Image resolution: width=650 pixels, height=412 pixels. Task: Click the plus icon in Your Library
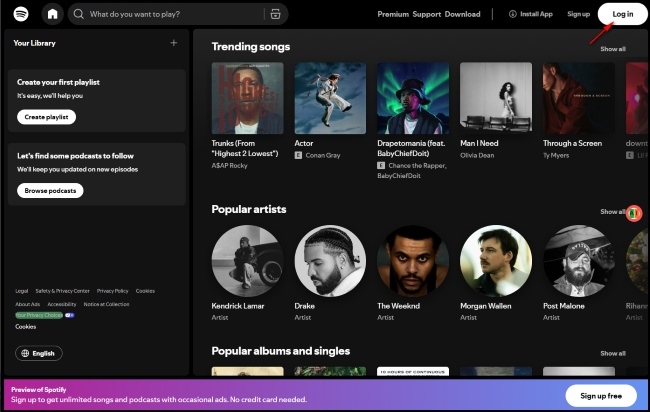pyautogui.click(x=174, y=43)
